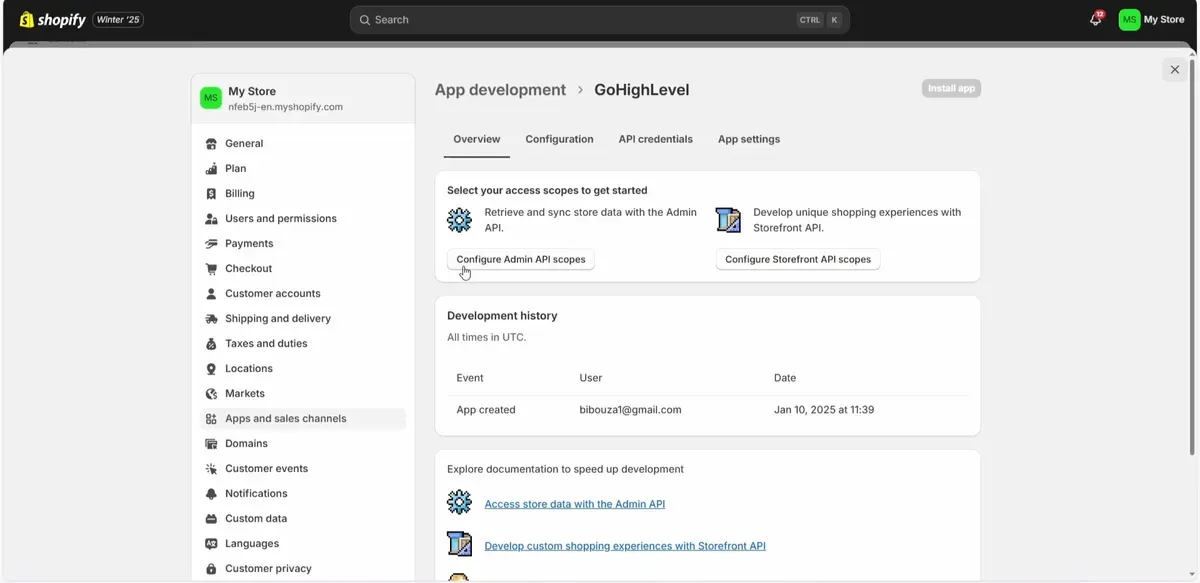Click the Winter '25 edition badge
Screen dimensions: 1200x583
coord(118,19)
